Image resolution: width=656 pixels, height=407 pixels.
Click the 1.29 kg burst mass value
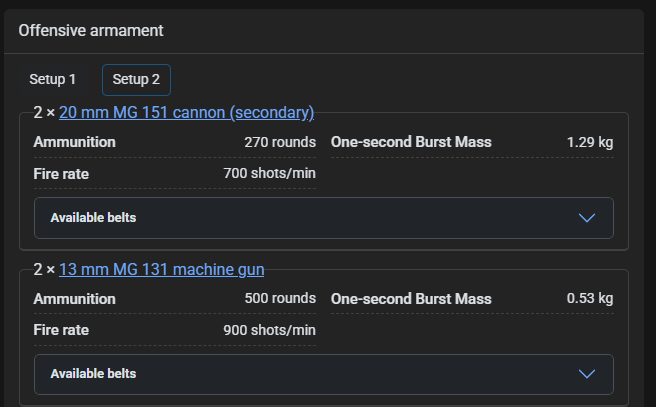click(589, 142)
